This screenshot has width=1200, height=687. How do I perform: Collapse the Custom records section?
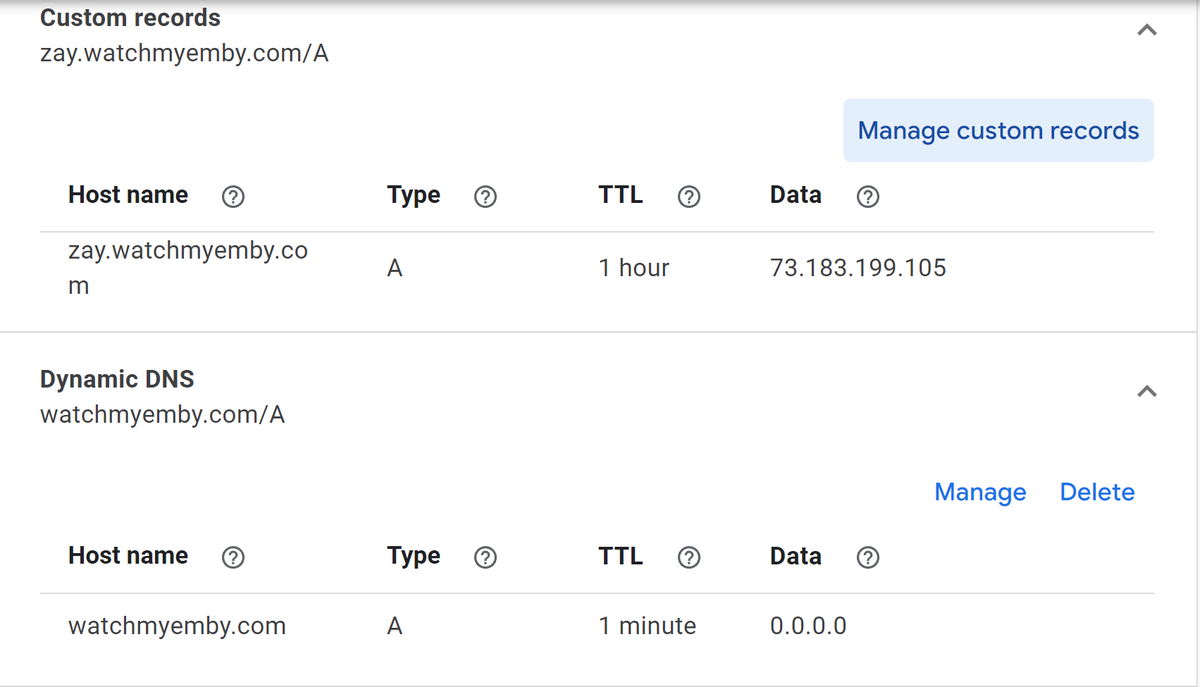(1146, 29)
